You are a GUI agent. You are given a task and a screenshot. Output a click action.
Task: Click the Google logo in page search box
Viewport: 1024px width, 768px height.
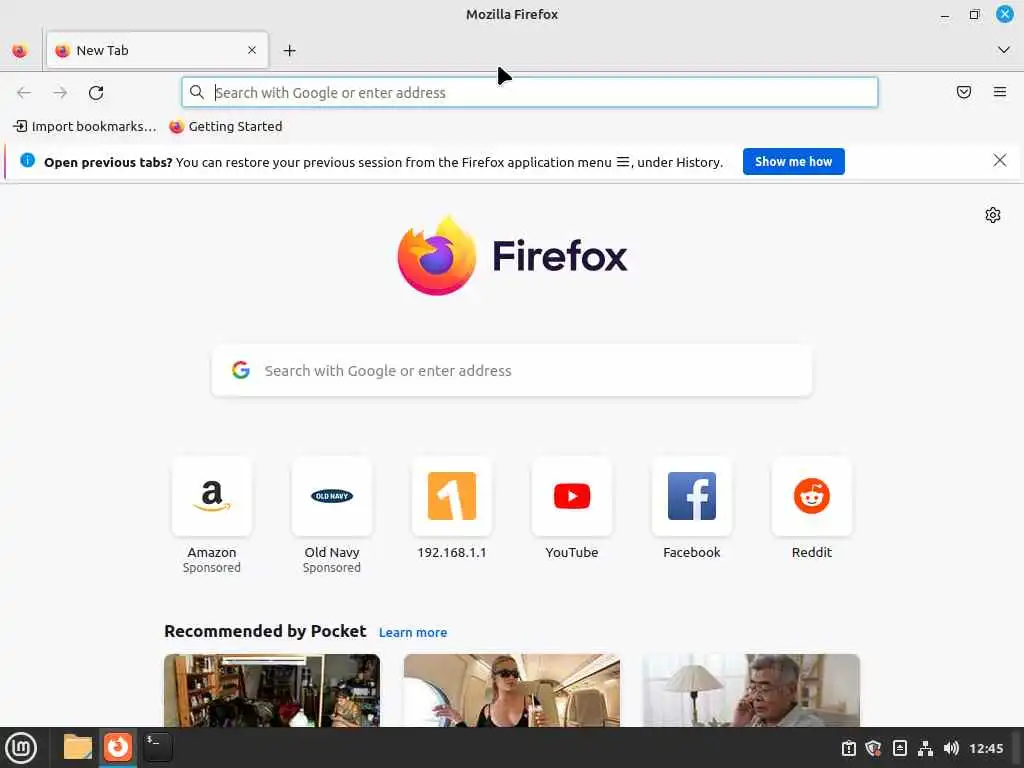tap(241, 370)
